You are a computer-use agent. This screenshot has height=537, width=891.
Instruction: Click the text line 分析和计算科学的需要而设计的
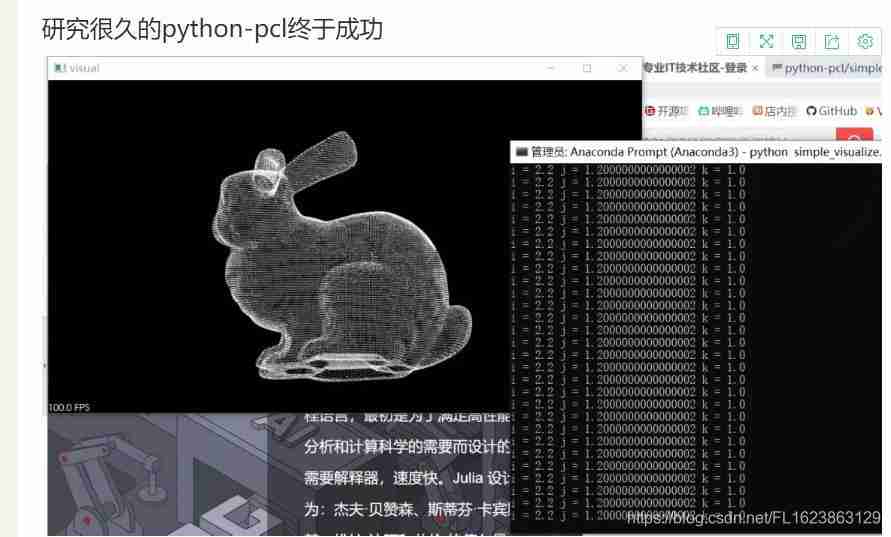[407, 447]
